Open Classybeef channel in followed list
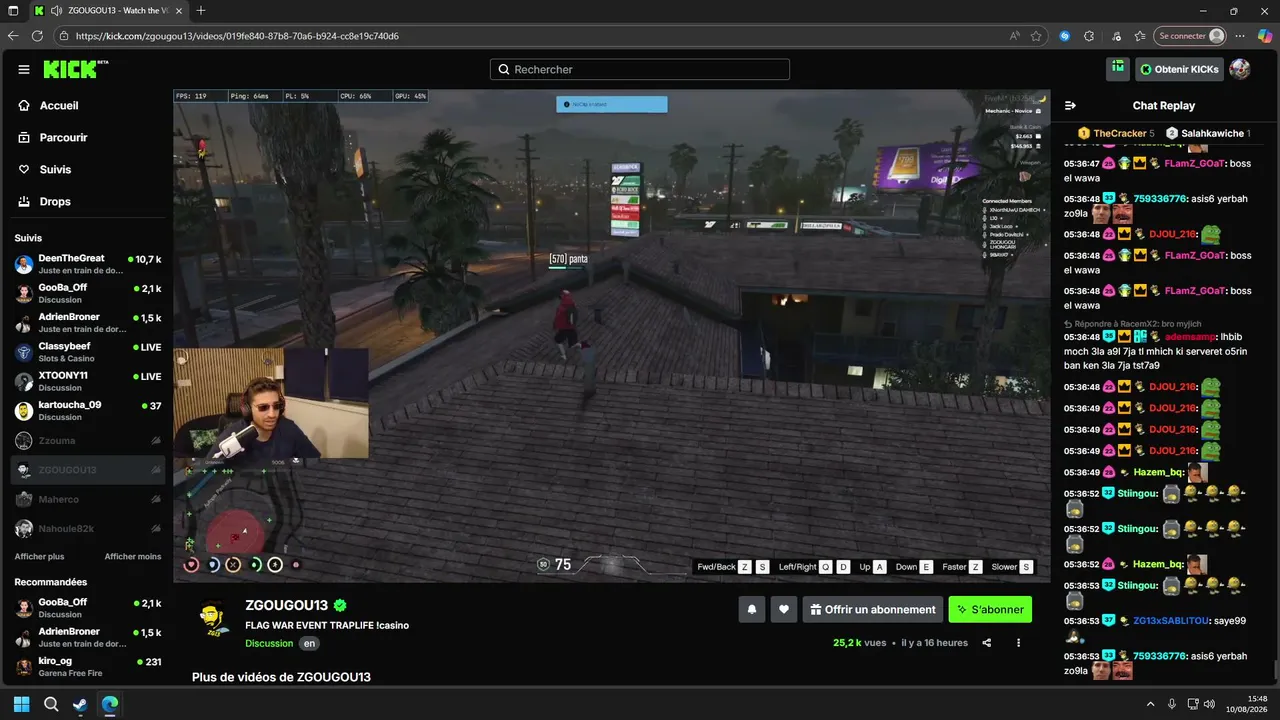 point(88,352)
